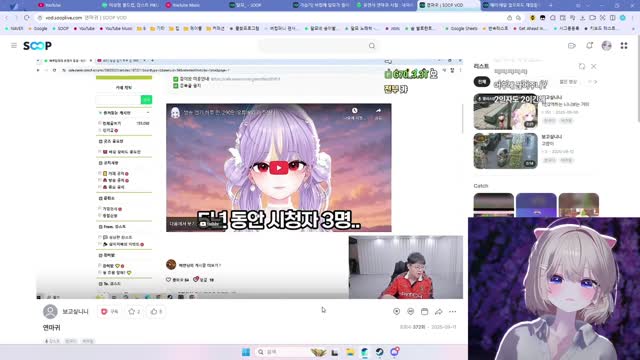The width and height of the screenshot is (640, 360).
Task: Toggle the first green checkbox in recorded post
Action: tap(176, 79)
